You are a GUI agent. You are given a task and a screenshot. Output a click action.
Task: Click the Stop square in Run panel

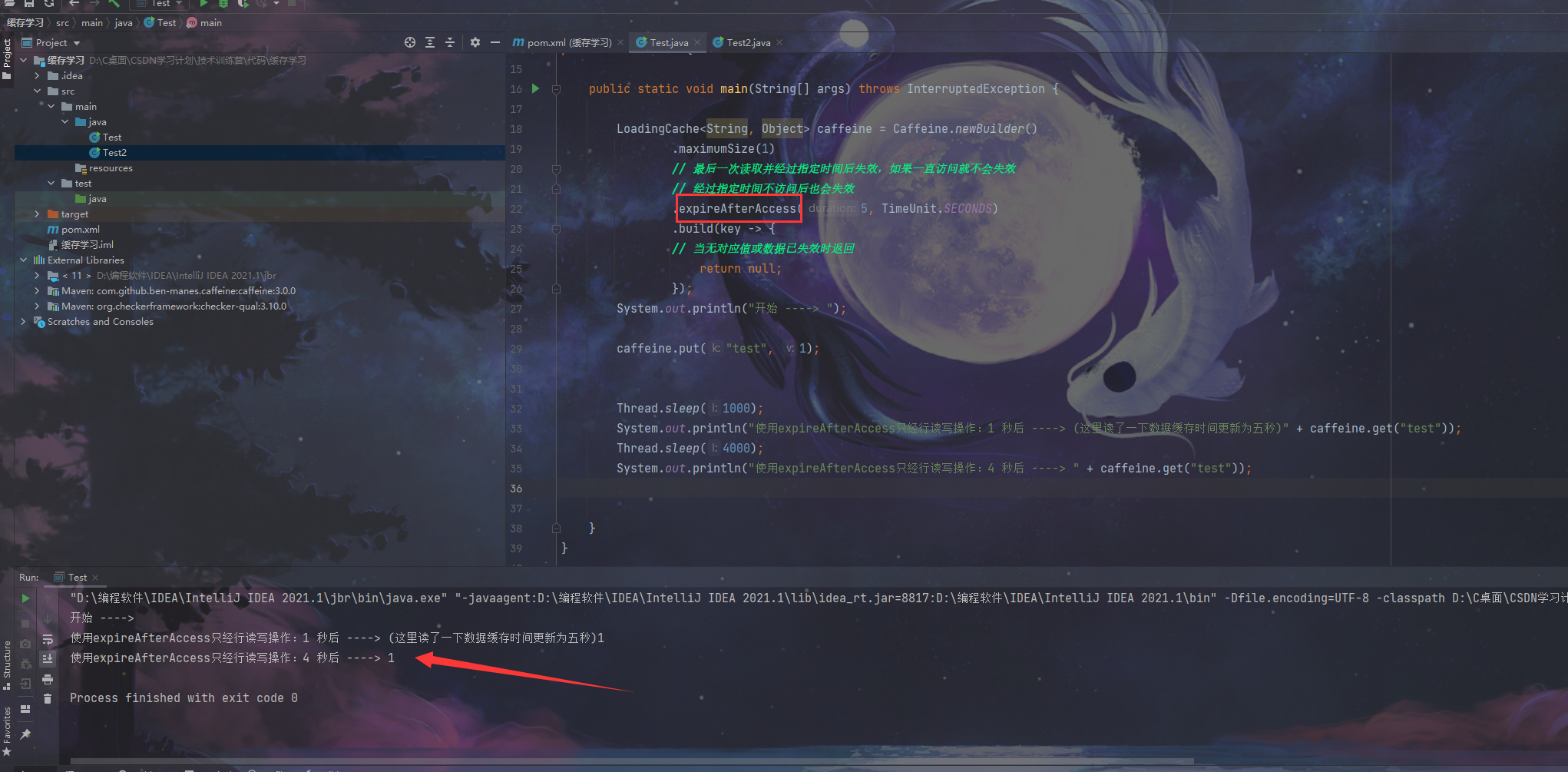click(25, 623)
